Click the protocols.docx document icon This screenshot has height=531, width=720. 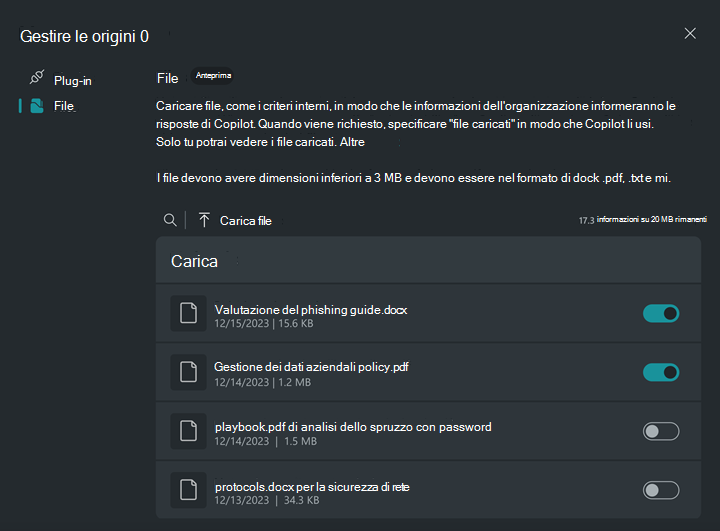click(188, 490)
